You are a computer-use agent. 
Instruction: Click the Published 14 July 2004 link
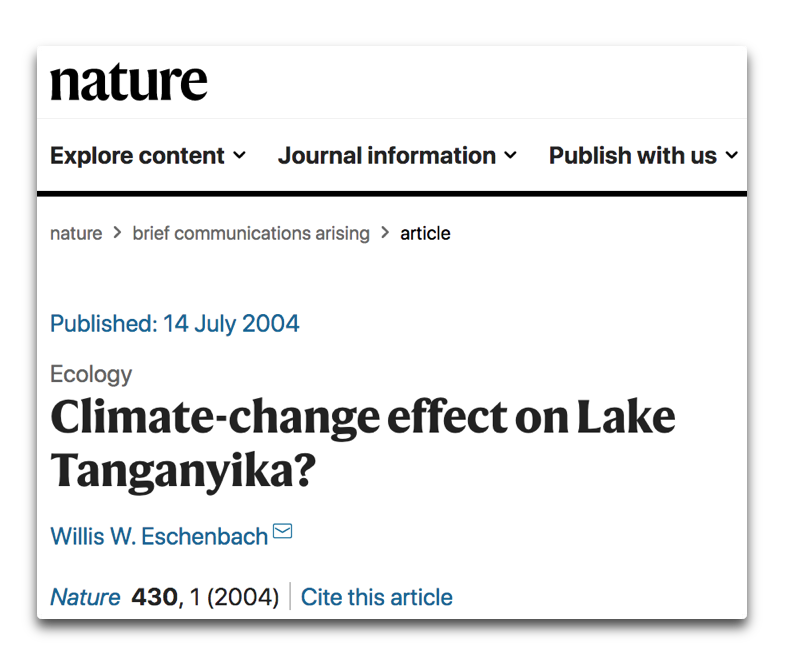pos(175,324)
